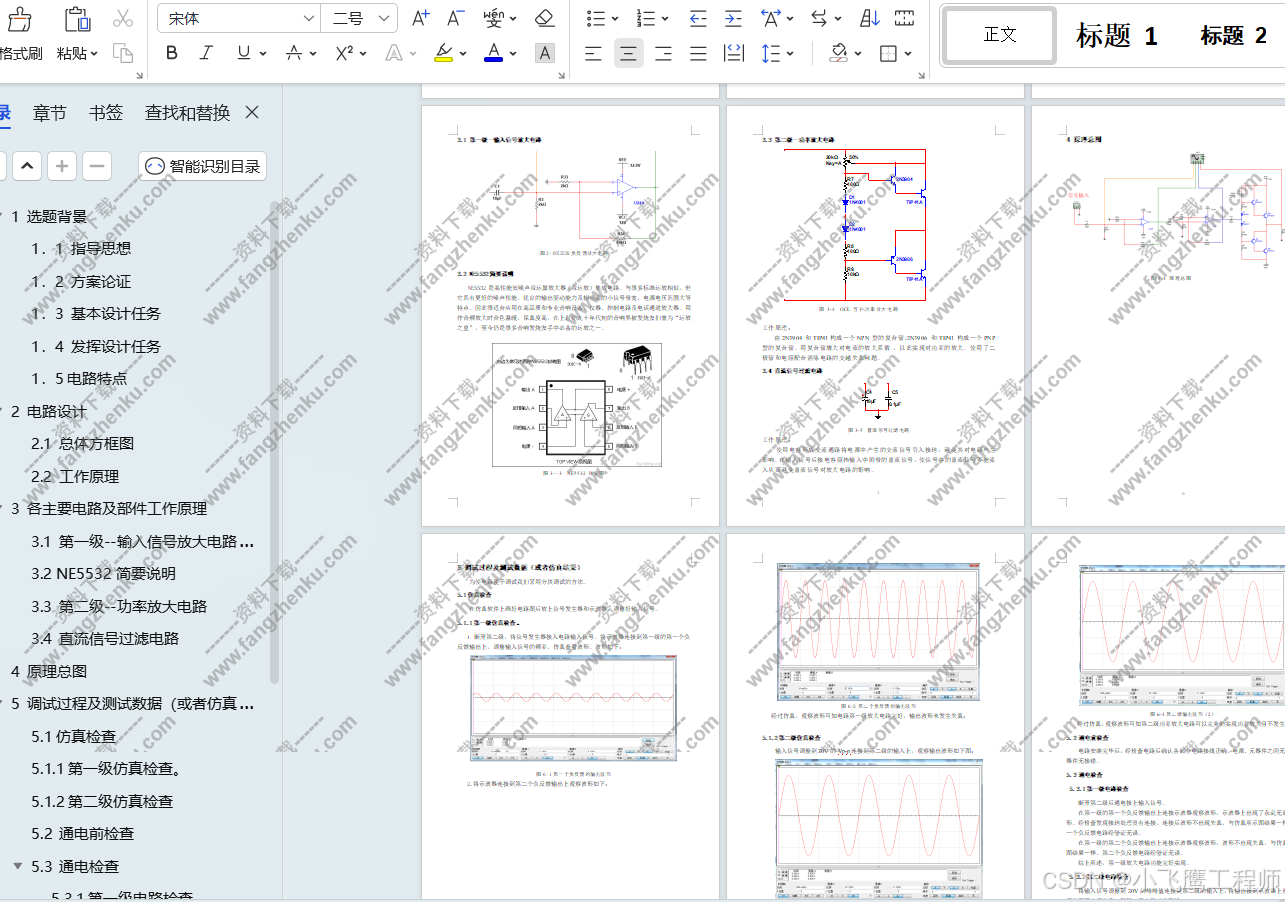Screen dimensions: 1285x902
Task: Go to outline item 3.2 NE5532 简要说明
Action: [103, 573]
